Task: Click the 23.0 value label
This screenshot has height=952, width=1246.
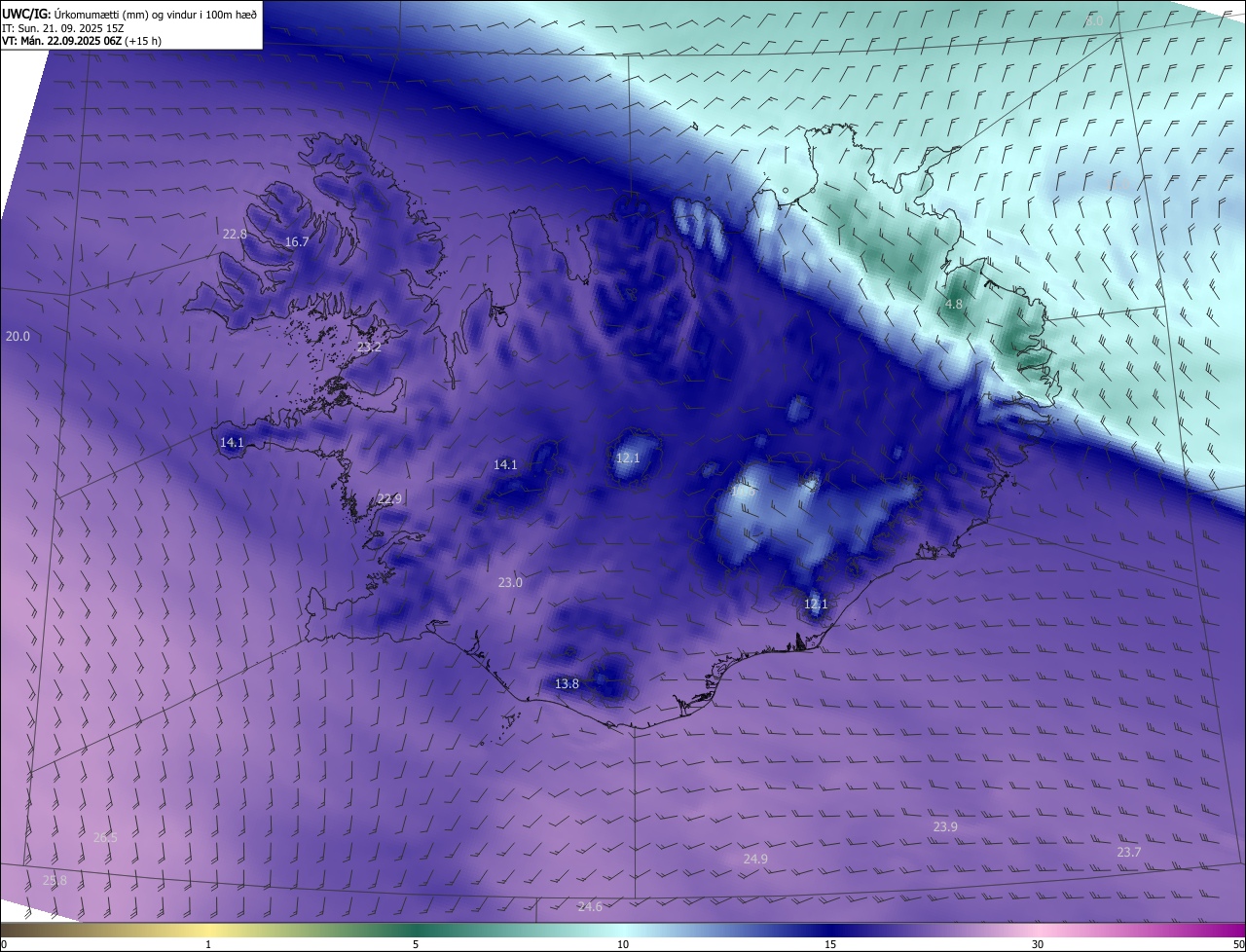Action: [x=510, y=583]
